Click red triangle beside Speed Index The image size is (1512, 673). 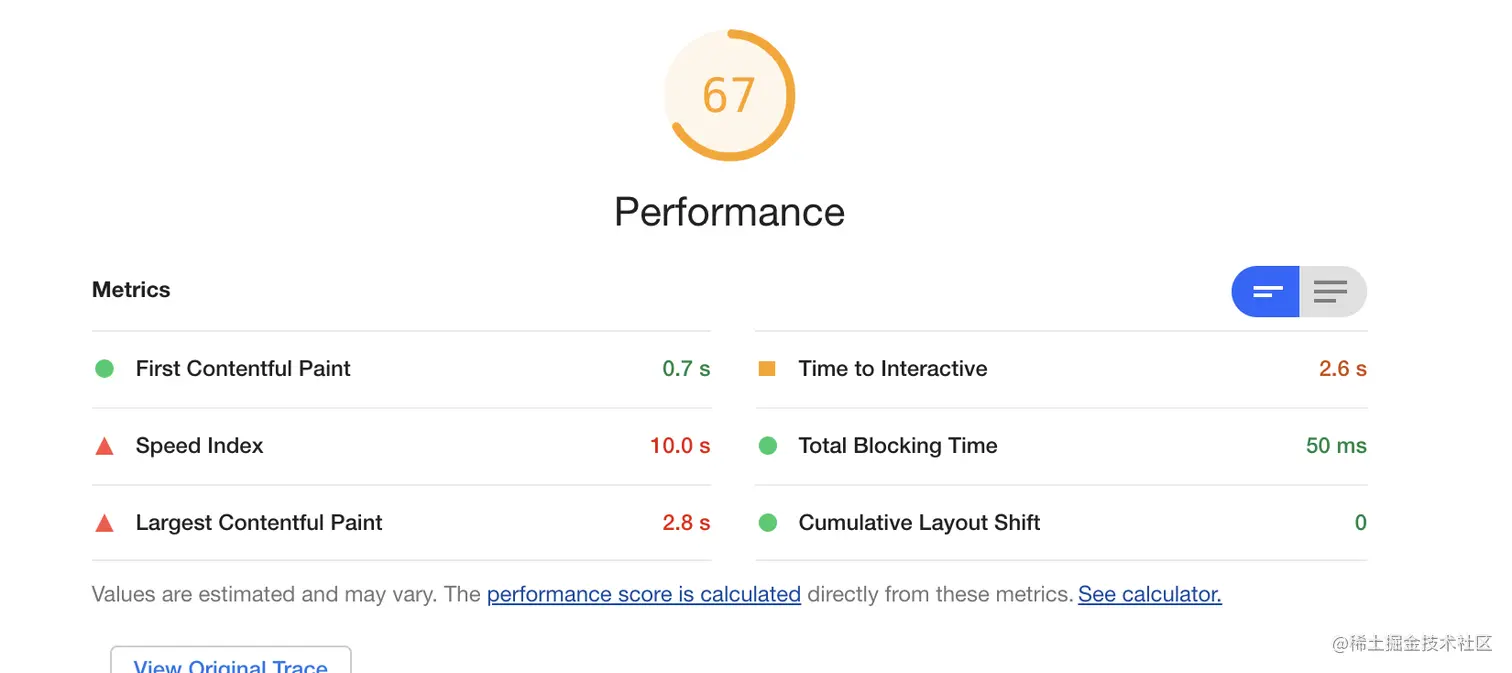tap(104, 446)
